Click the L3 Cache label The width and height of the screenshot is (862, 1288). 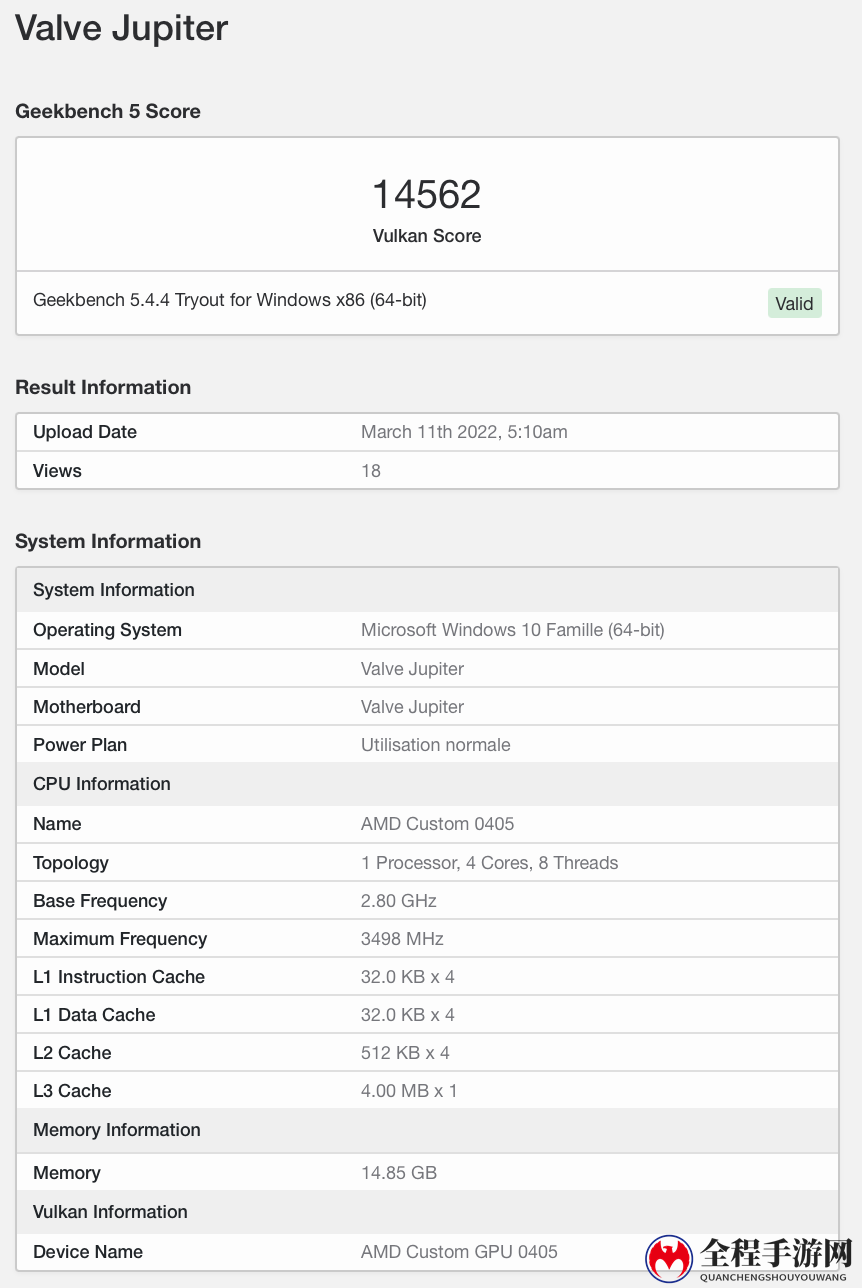click(72, 1091)
